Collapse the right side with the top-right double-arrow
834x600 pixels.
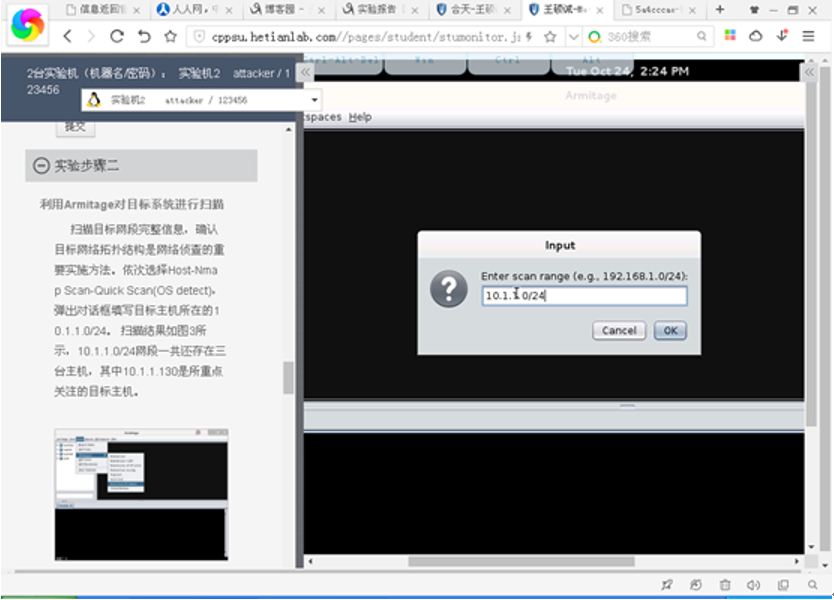808,72
